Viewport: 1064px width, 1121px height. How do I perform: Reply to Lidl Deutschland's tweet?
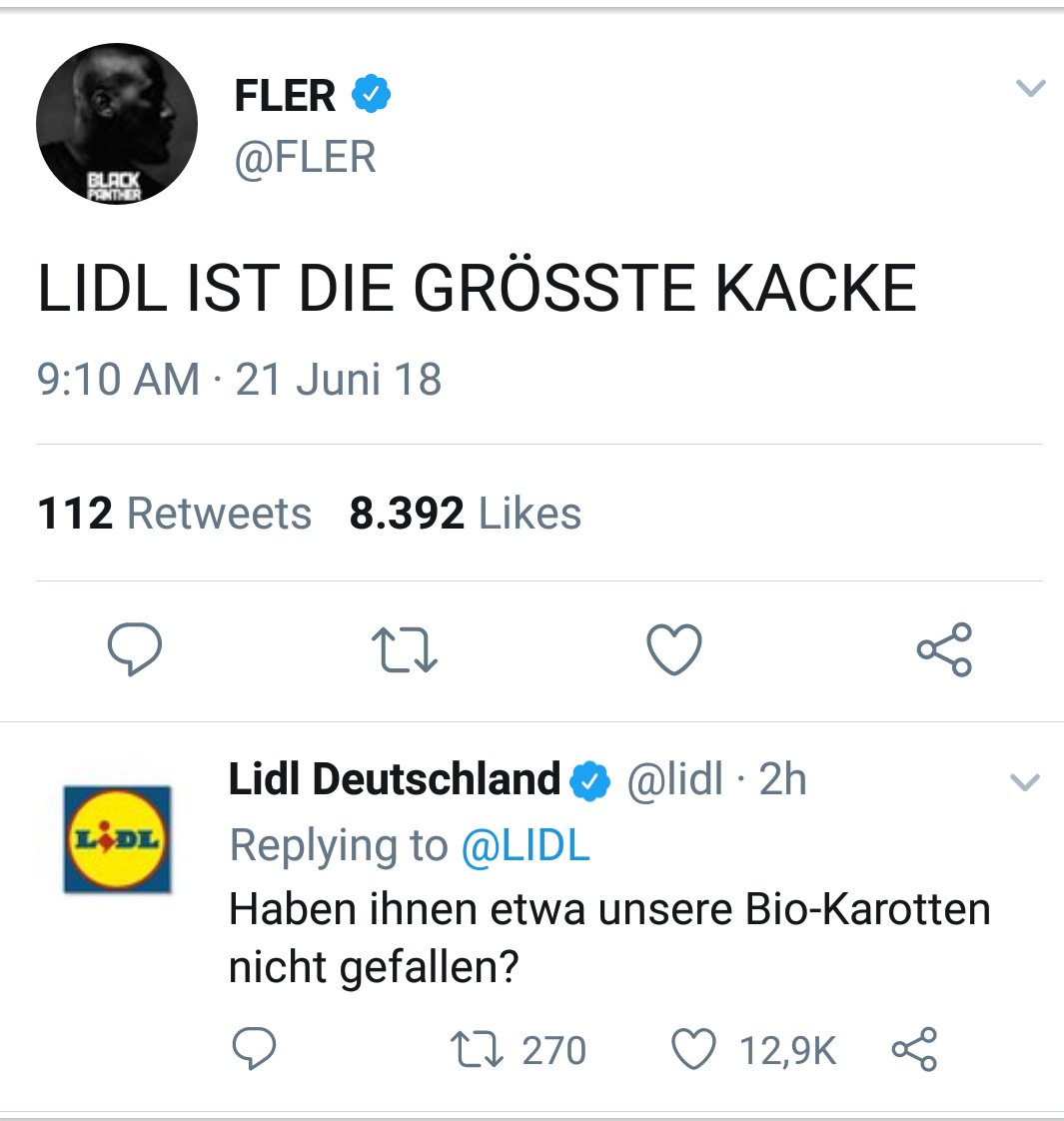(254, 1049)
